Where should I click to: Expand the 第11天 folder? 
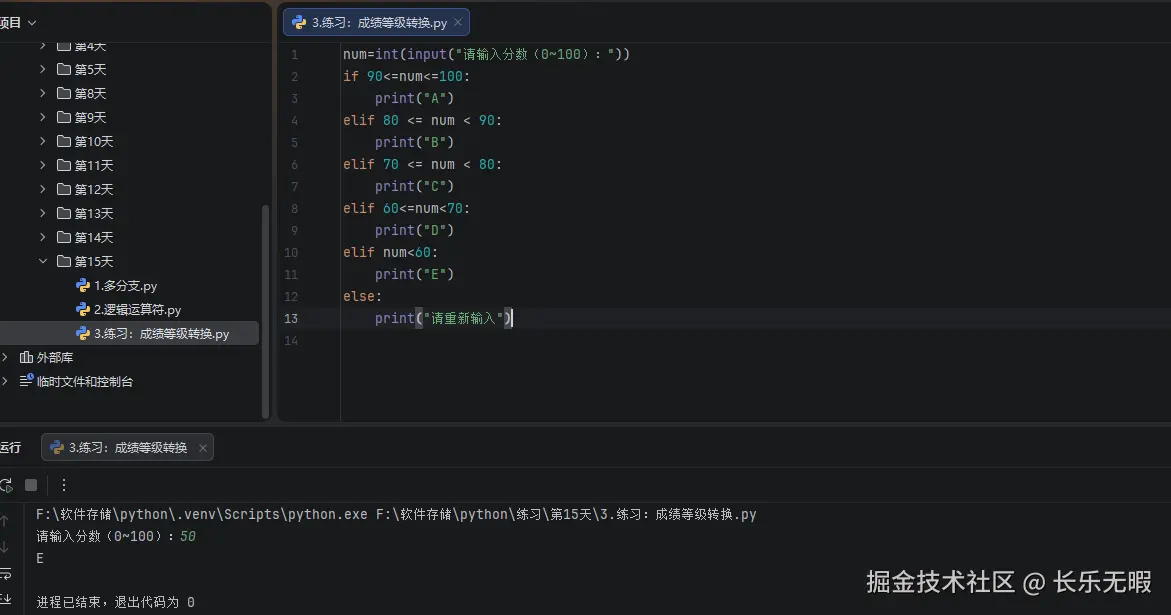click(x=43, y=165)
